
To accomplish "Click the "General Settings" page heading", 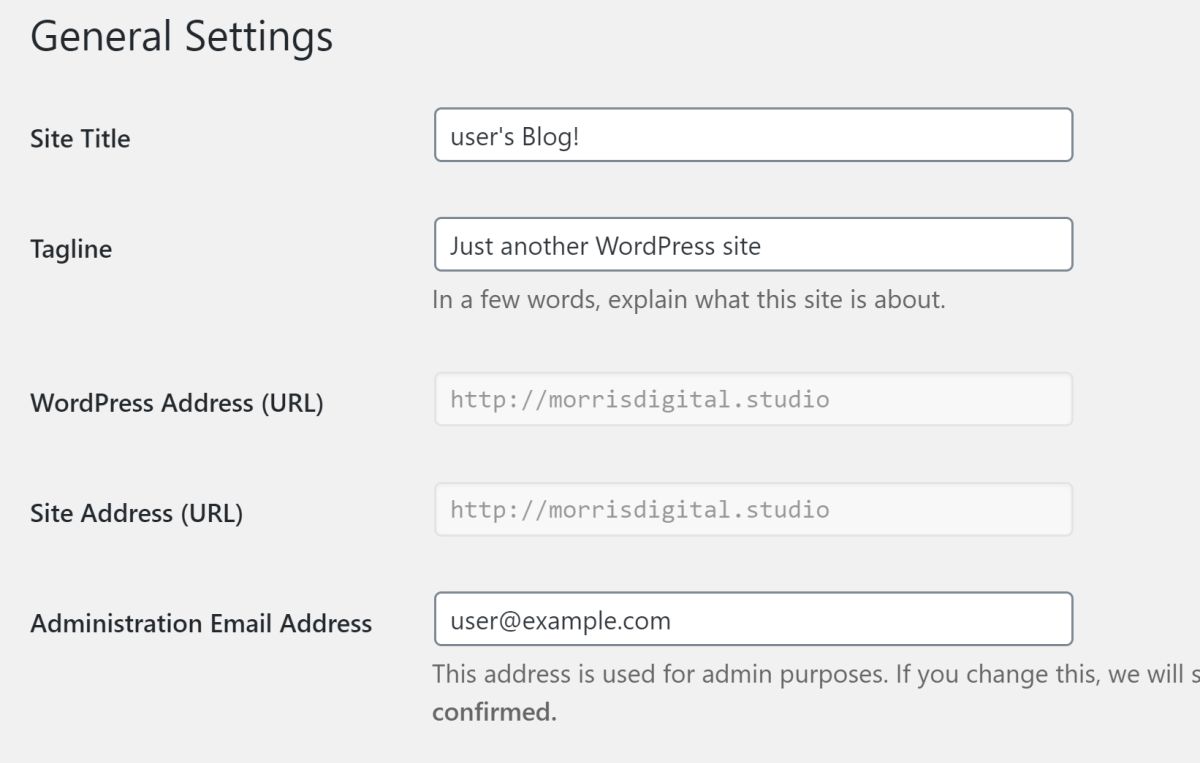I will click(181, 37).
